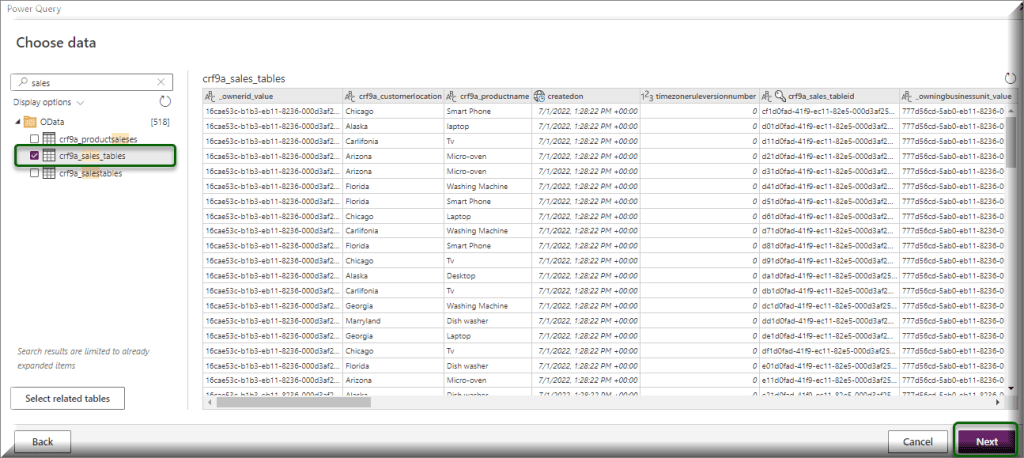Image resolution: width=1024 pixels, height=458 pixels.
Task: Select the crf9a_salestables tree row label
Action: [91, 173]
